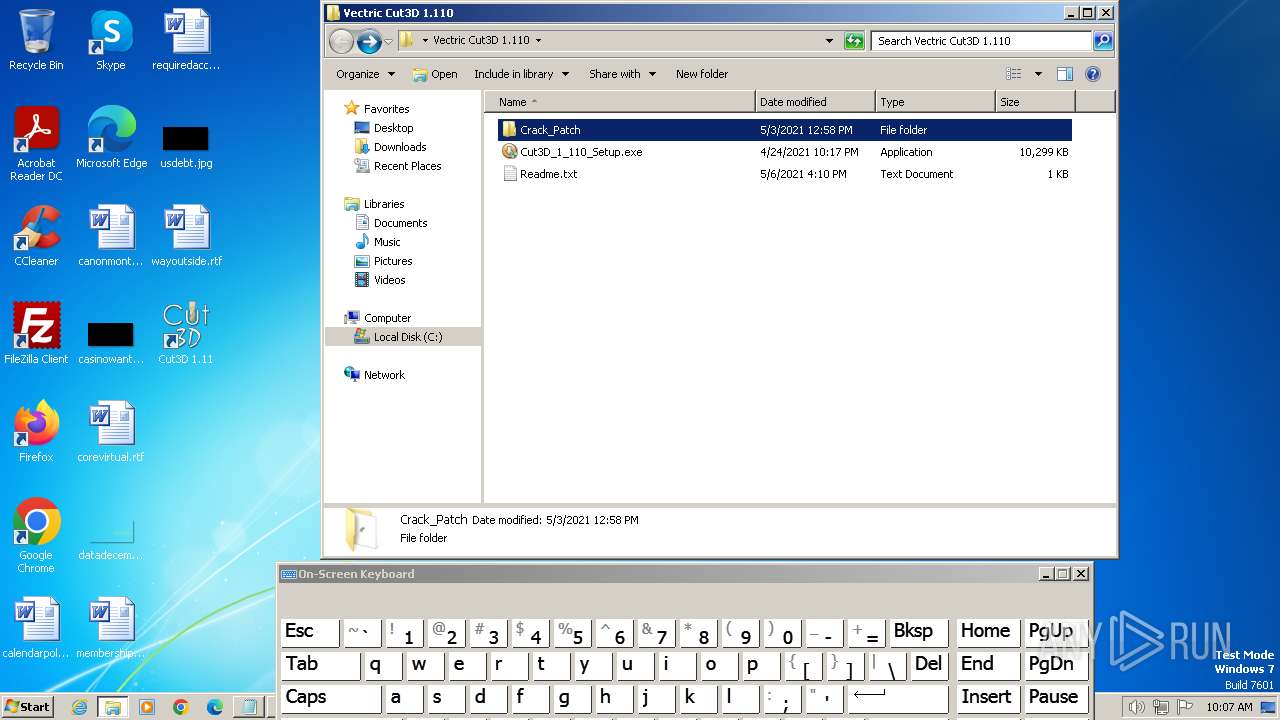Select the Cut3D_1_110_Setup.exe file

[784, 152]
